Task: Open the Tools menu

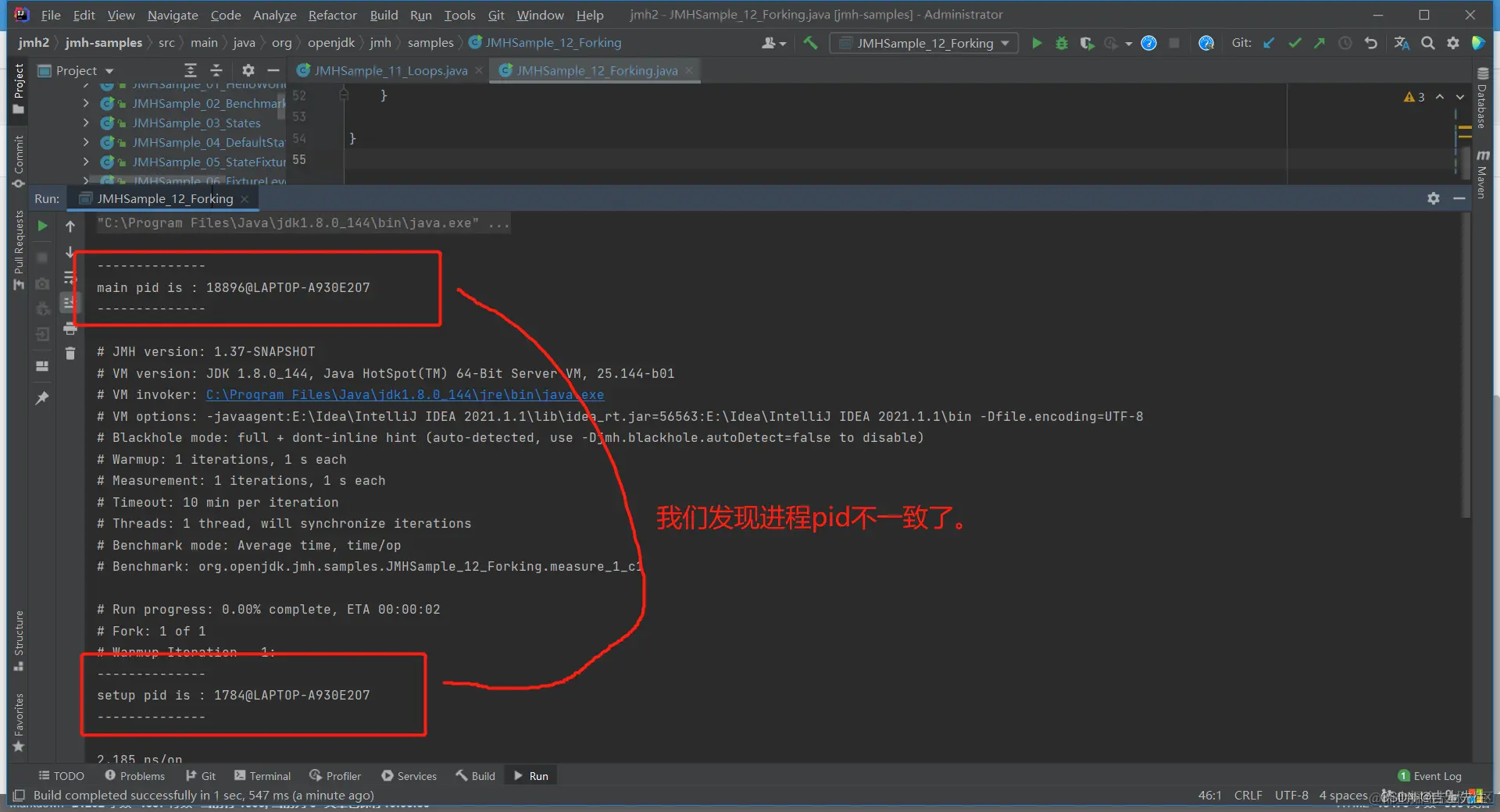Action: 459,15
